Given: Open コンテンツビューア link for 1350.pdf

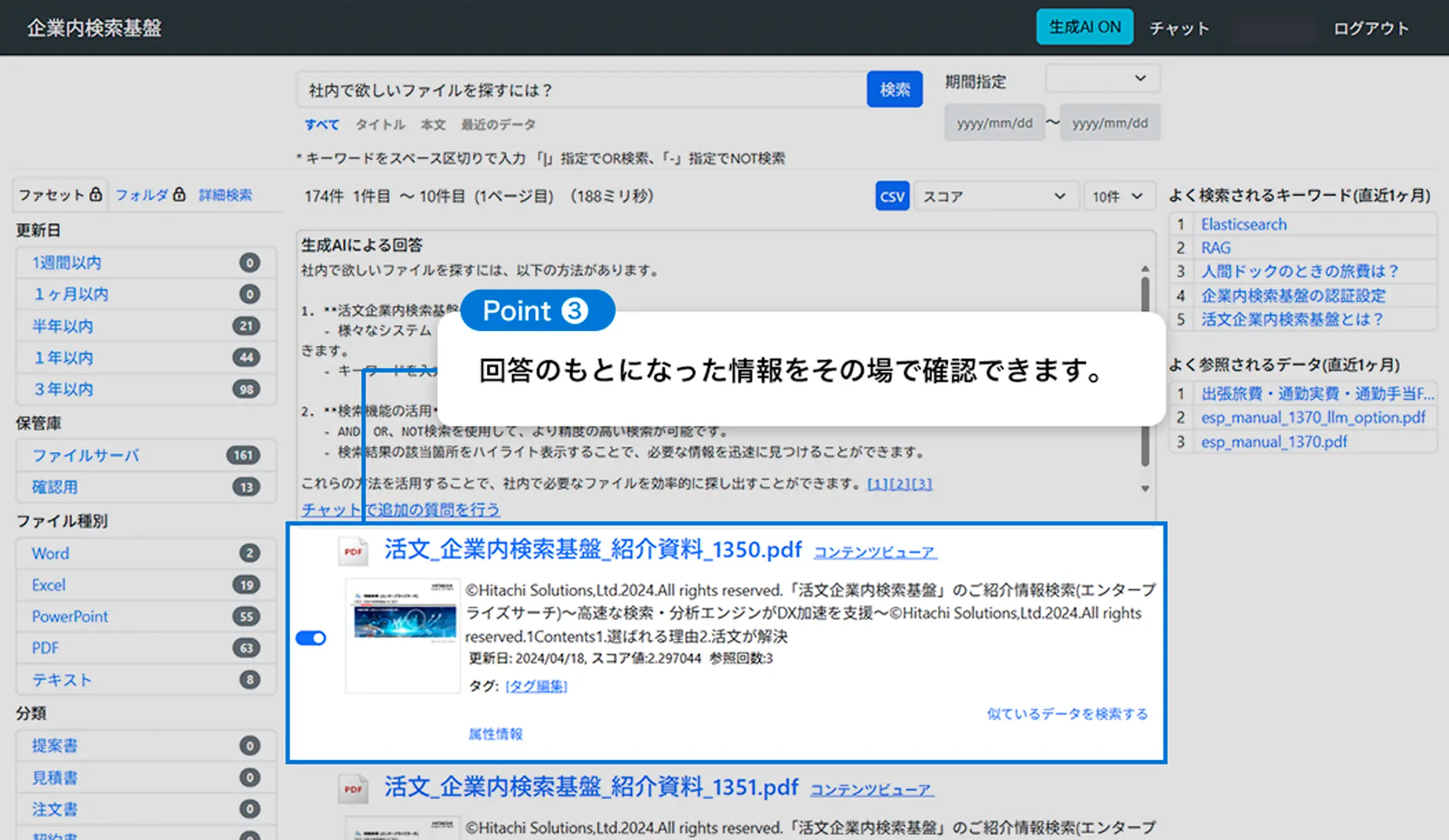Looking at the screenshot, I should point(874,552).
